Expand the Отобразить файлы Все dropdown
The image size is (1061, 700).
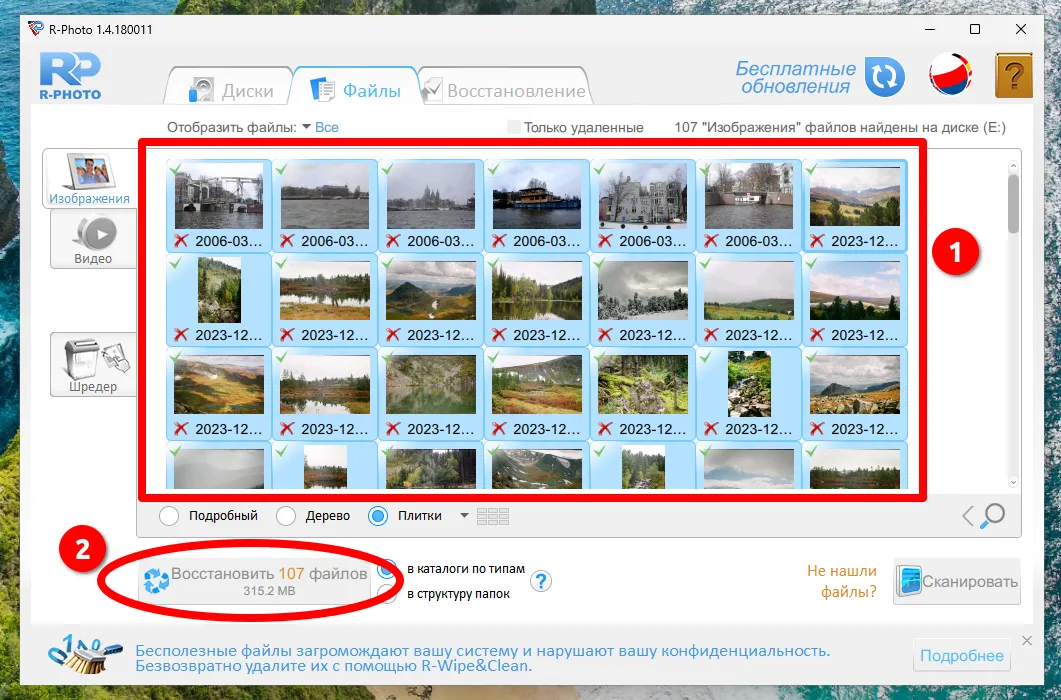point(327,128)
